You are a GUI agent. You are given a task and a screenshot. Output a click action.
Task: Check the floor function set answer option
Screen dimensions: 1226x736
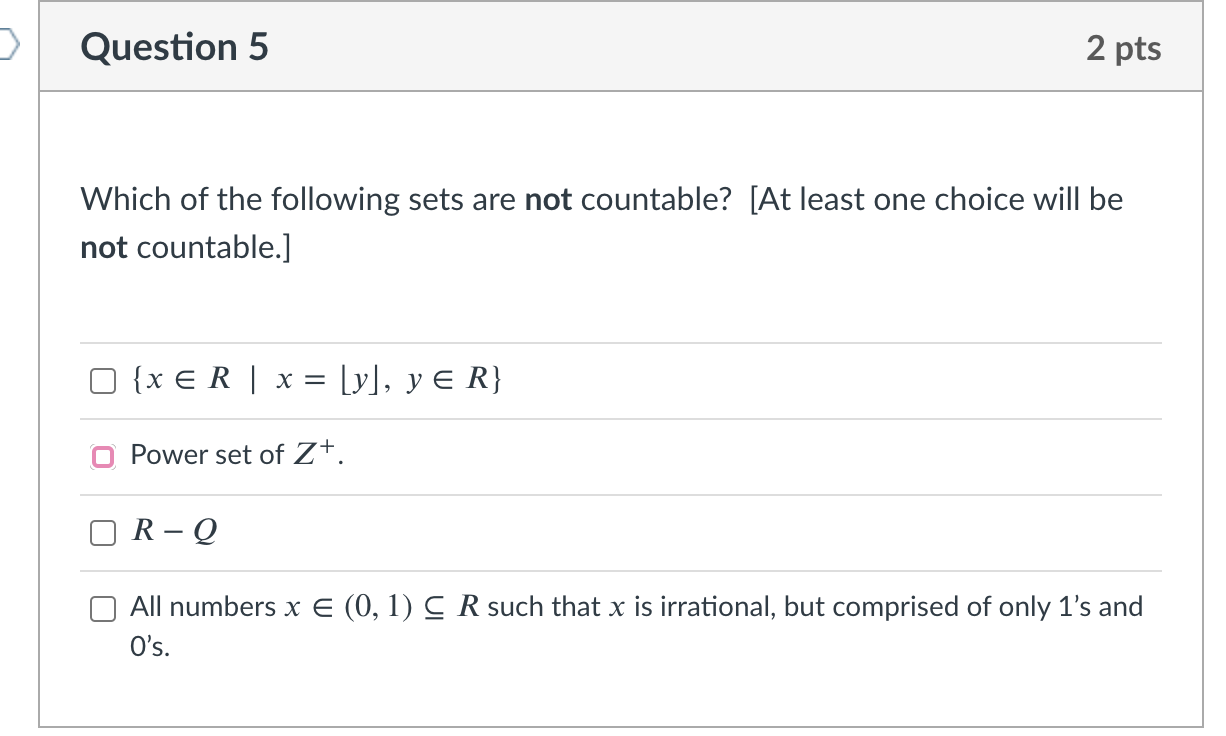tap(103, 380)
